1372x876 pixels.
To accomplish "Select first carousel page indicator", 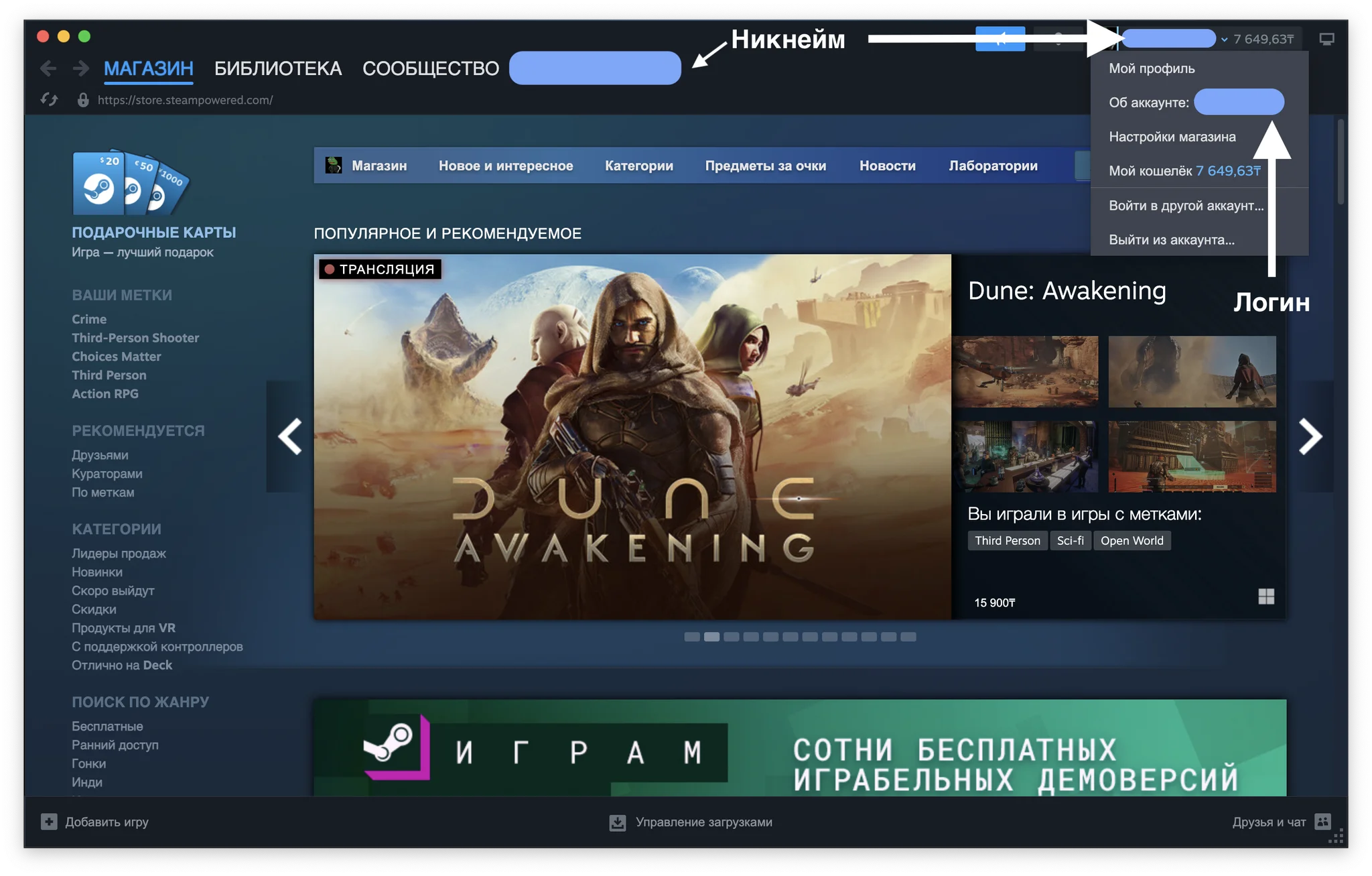I will point(692,637).
